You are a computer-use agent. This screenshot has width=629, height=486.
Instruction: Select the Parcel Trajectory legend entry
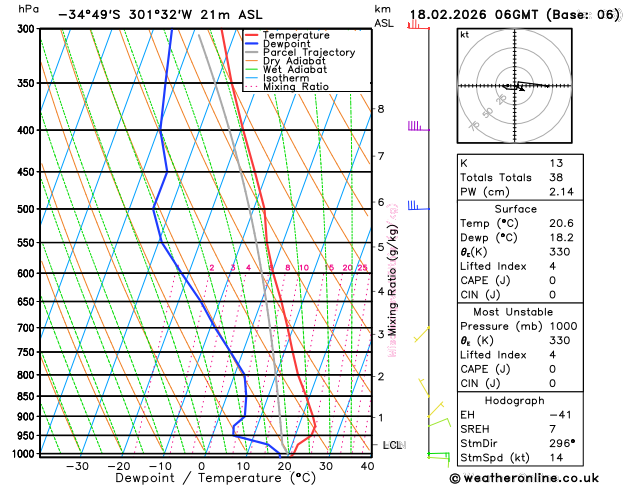(x=300, y=53)
